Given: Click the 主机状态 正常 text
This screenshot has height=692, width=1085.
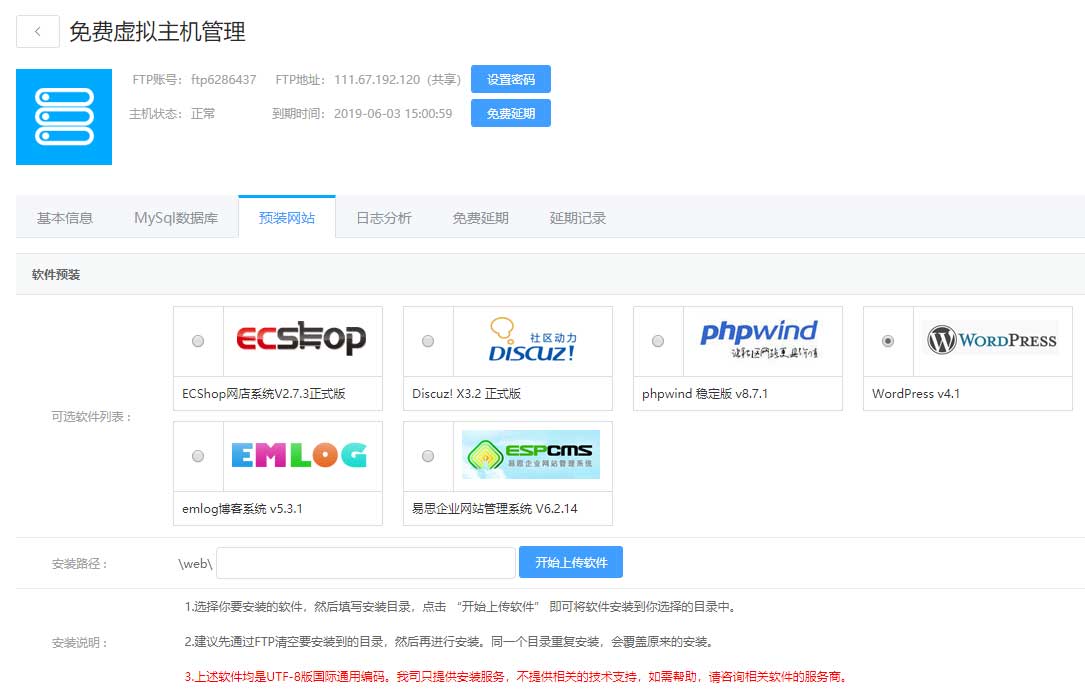Looking at the screenshot, I should 172,113.
